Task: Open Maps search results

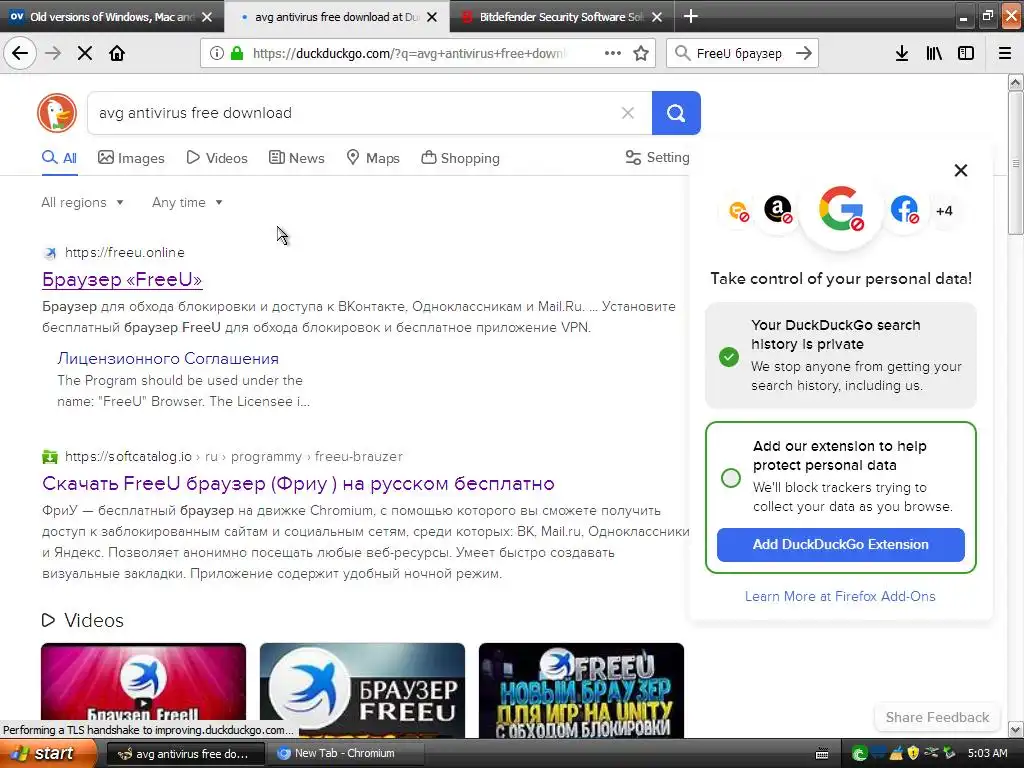Action: pos(373,158)
